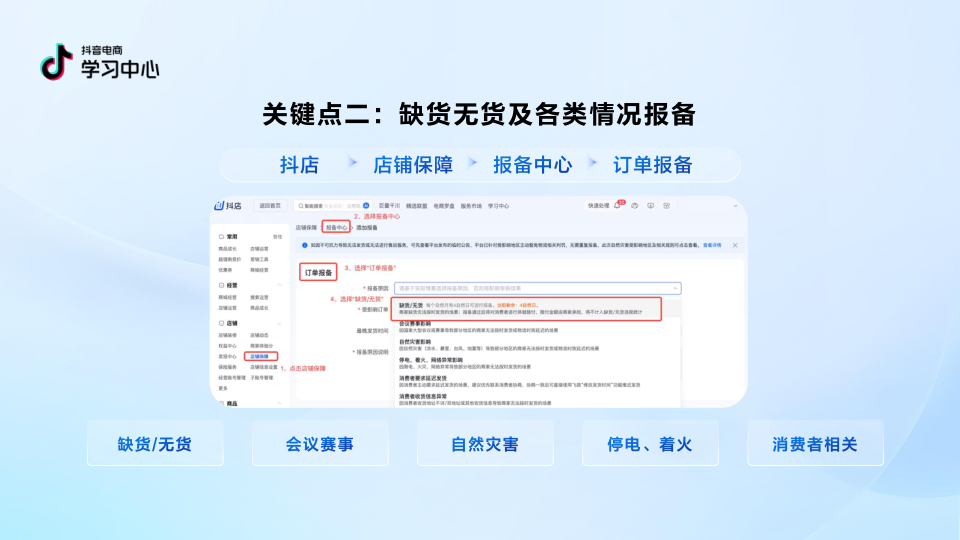Toggle the 店铺 sidebar section chevron
The image size is (960, 540).
[279, 323]
